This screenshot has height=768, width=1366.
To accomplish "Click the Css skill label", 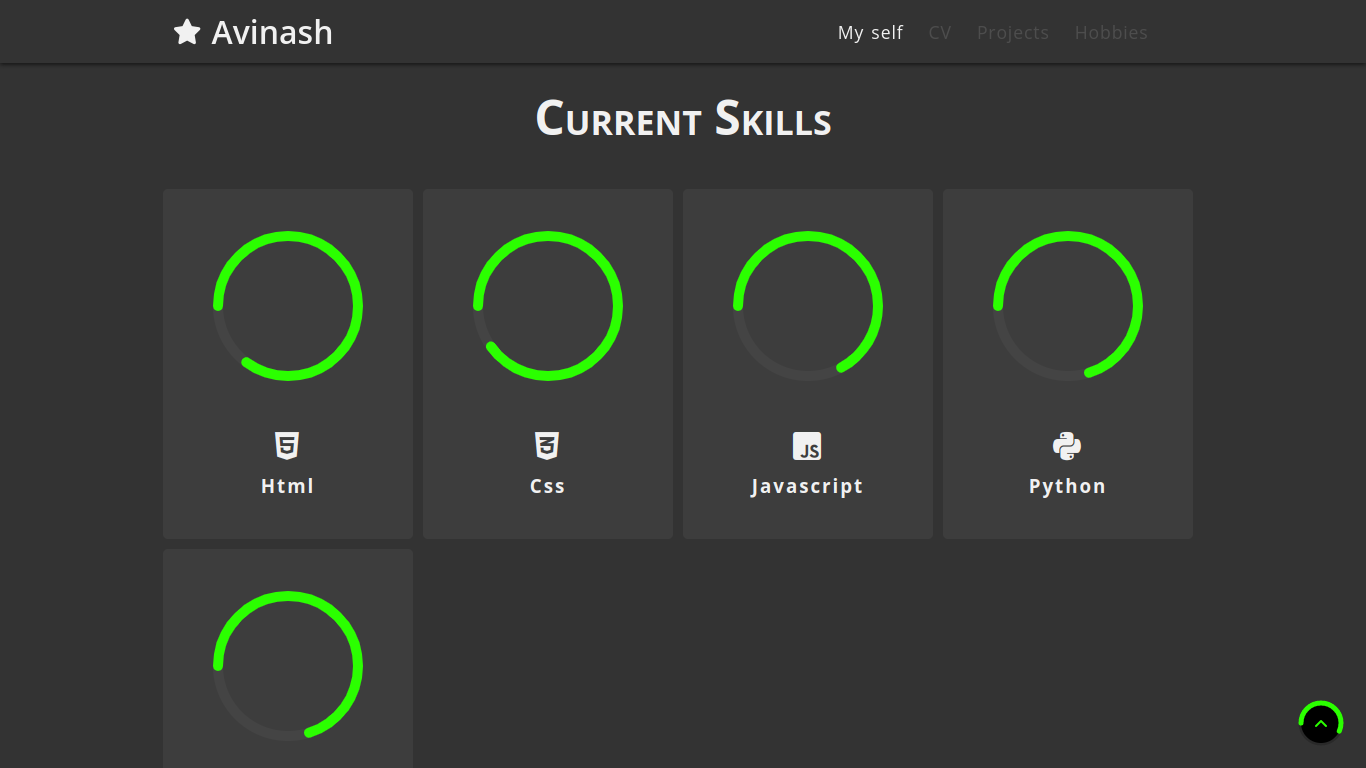I will coord(548,486).
